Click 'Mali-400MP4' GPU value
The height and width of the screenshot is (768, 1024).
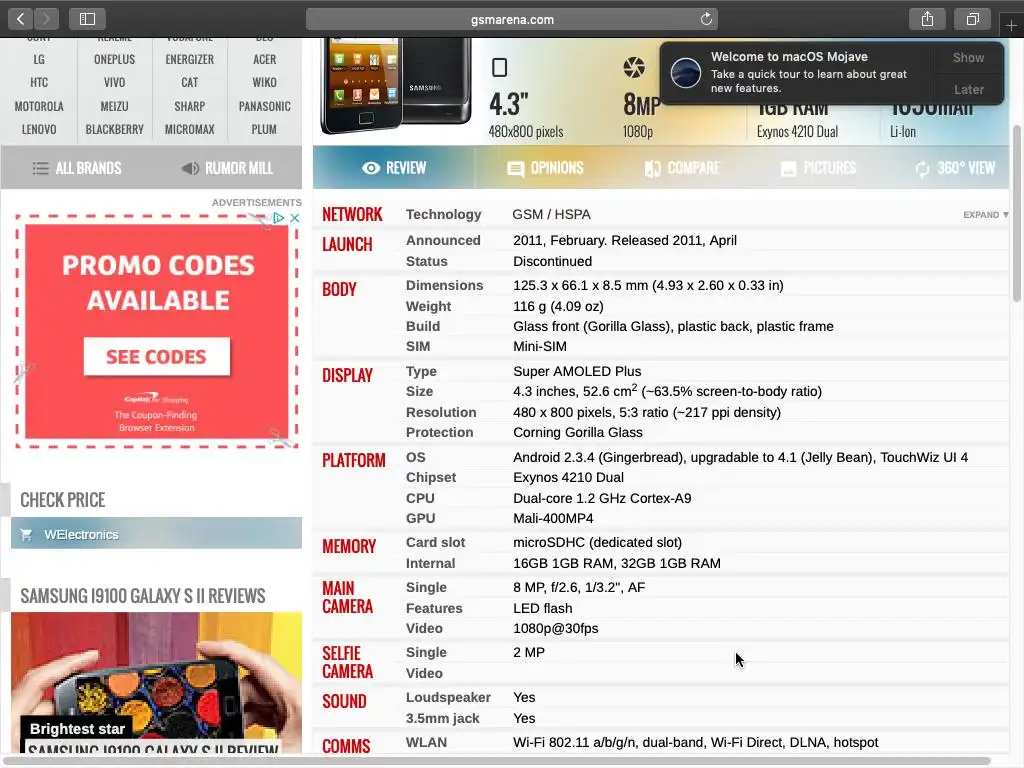(x=553, y=518)
